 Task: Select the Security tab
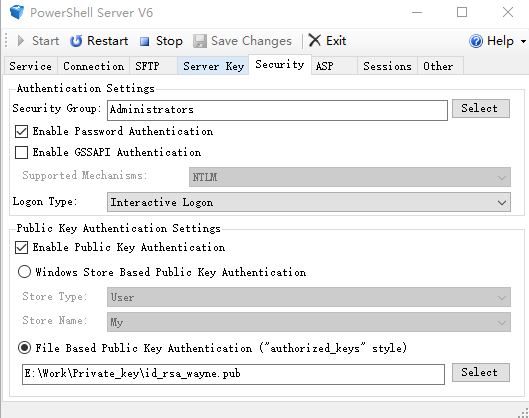click(x=280, y=64)
